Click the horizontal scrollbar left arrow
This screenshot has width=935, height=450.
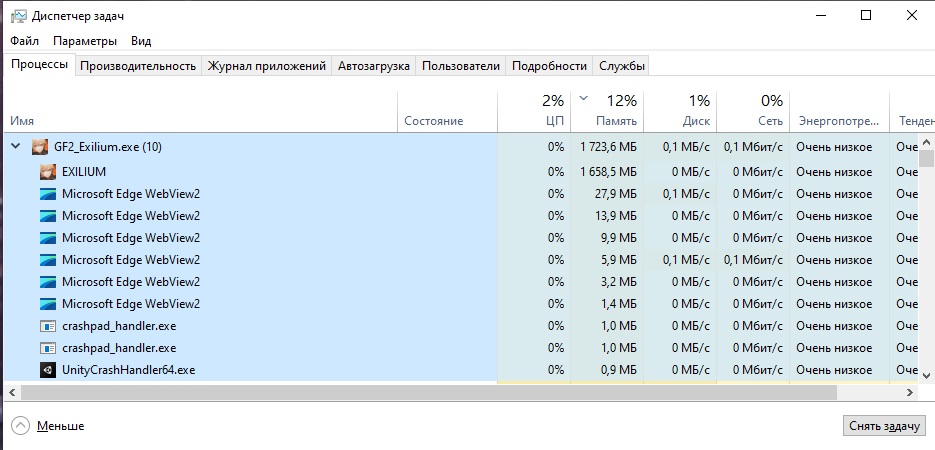(11, 392)
